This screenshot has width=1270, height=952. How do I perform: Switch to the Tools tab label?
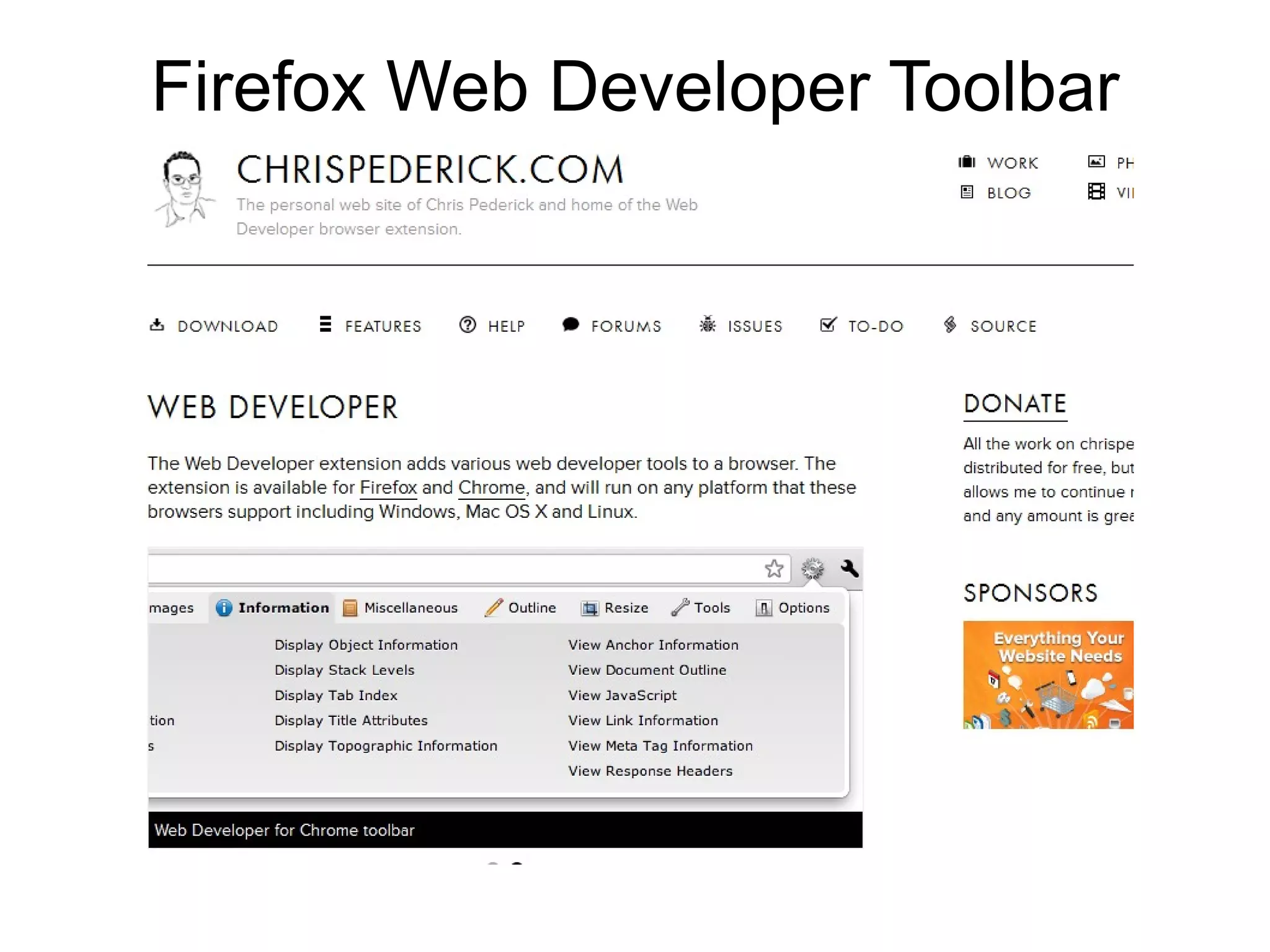712,608
